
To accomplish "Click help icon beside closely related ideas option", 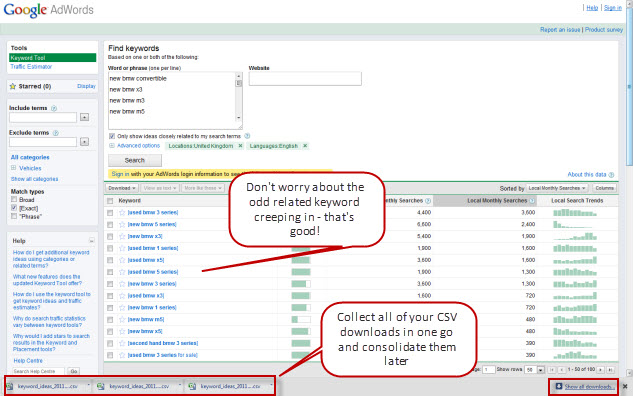I will click(247, 136).
